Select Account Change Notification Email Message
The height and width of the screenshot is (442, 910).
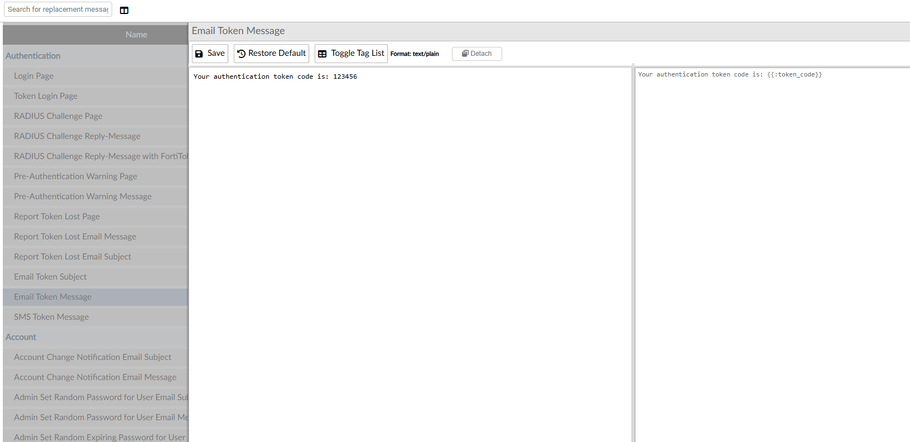coord(95,377)
